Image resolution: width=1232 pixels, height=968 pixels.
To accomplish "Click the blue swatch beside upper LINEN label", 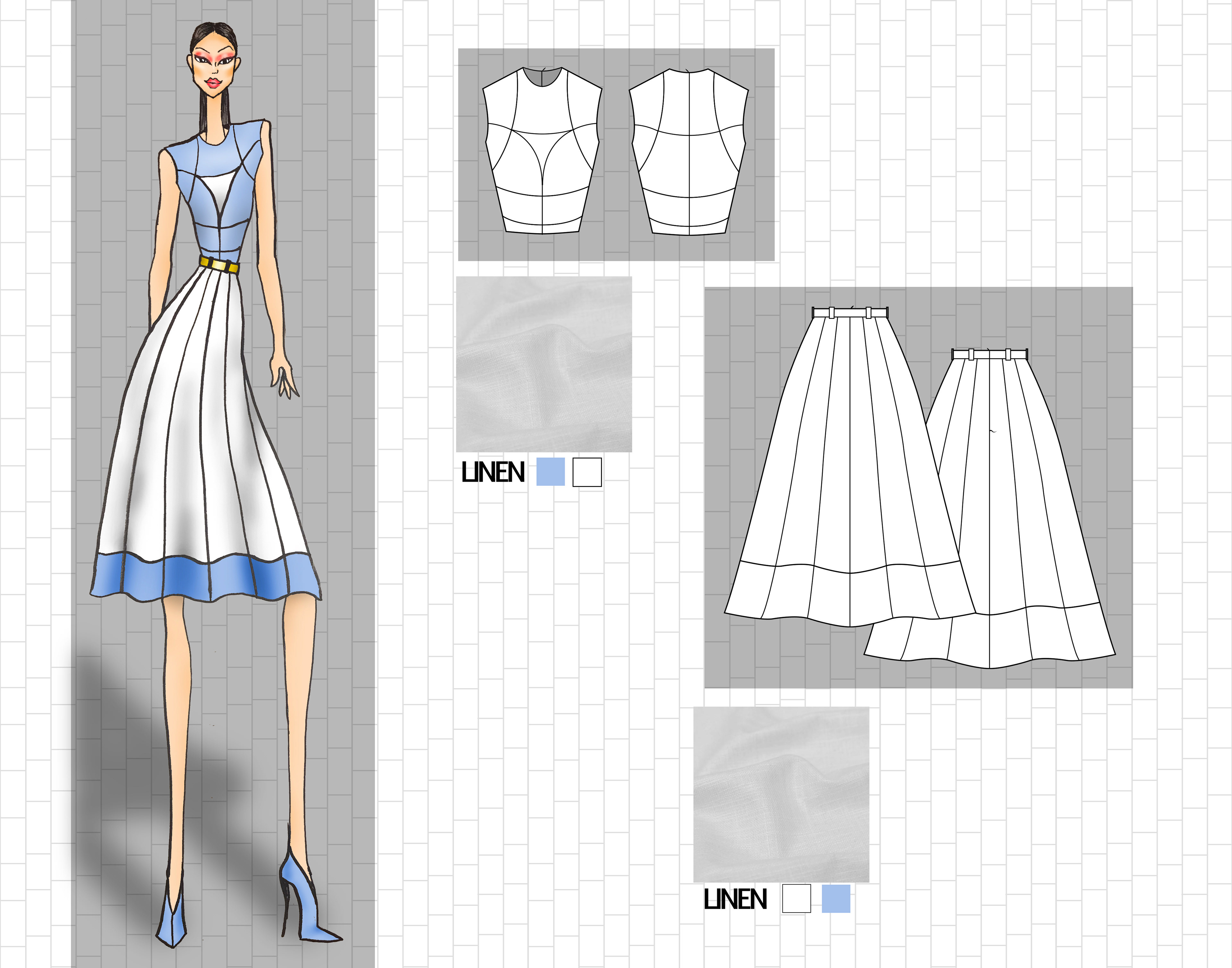I will (x=550, y=472).
